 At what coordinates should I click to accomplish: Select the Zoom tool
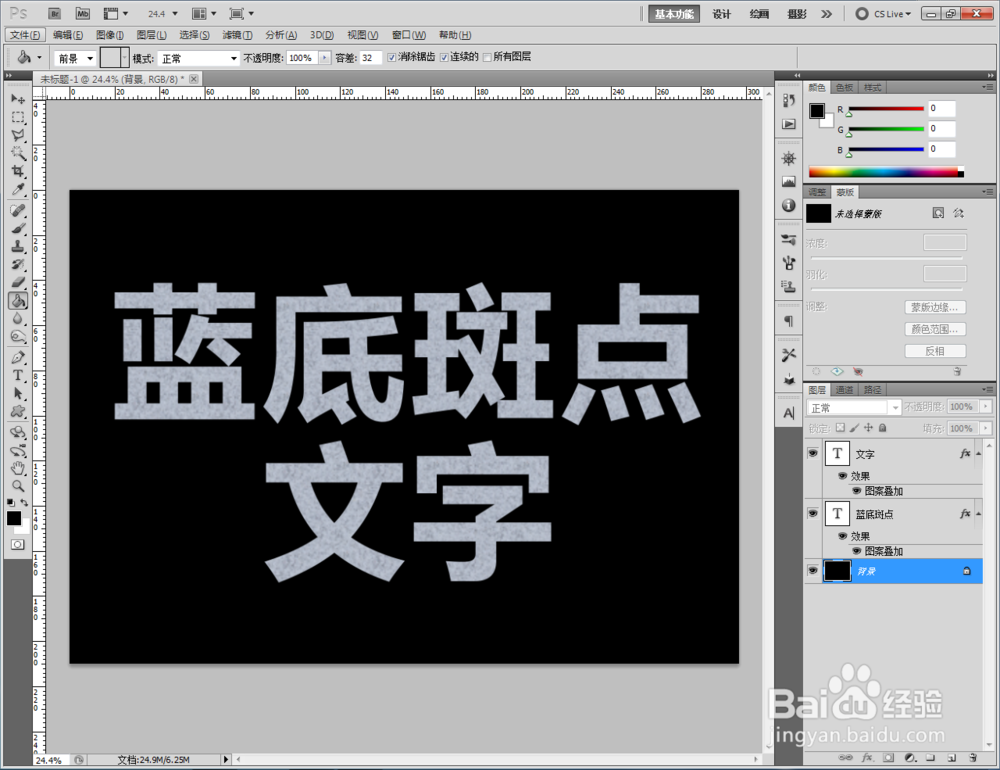[18, 485]
